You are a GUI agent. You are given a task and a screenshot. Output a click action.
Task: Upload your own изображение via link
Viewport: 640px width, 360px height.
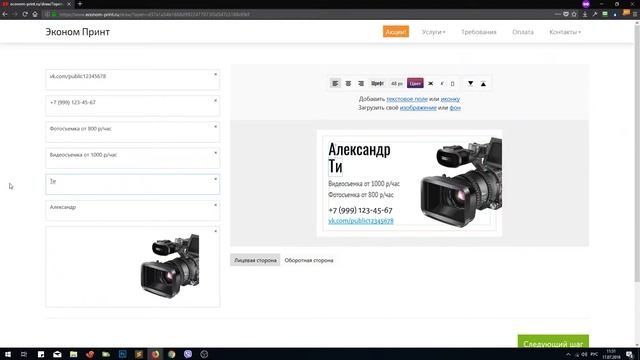coord(418,108)
